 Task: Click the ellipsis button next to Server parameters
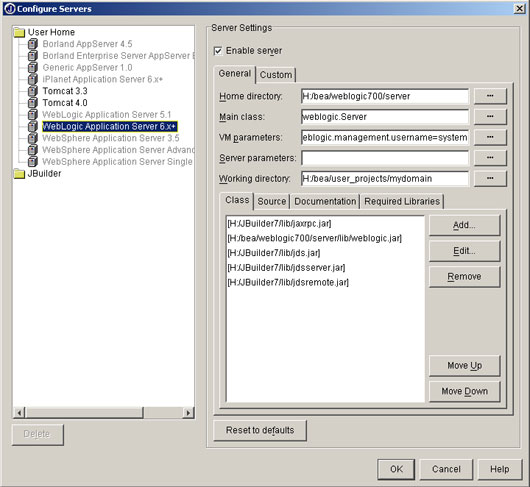click(x=490, y=158)
